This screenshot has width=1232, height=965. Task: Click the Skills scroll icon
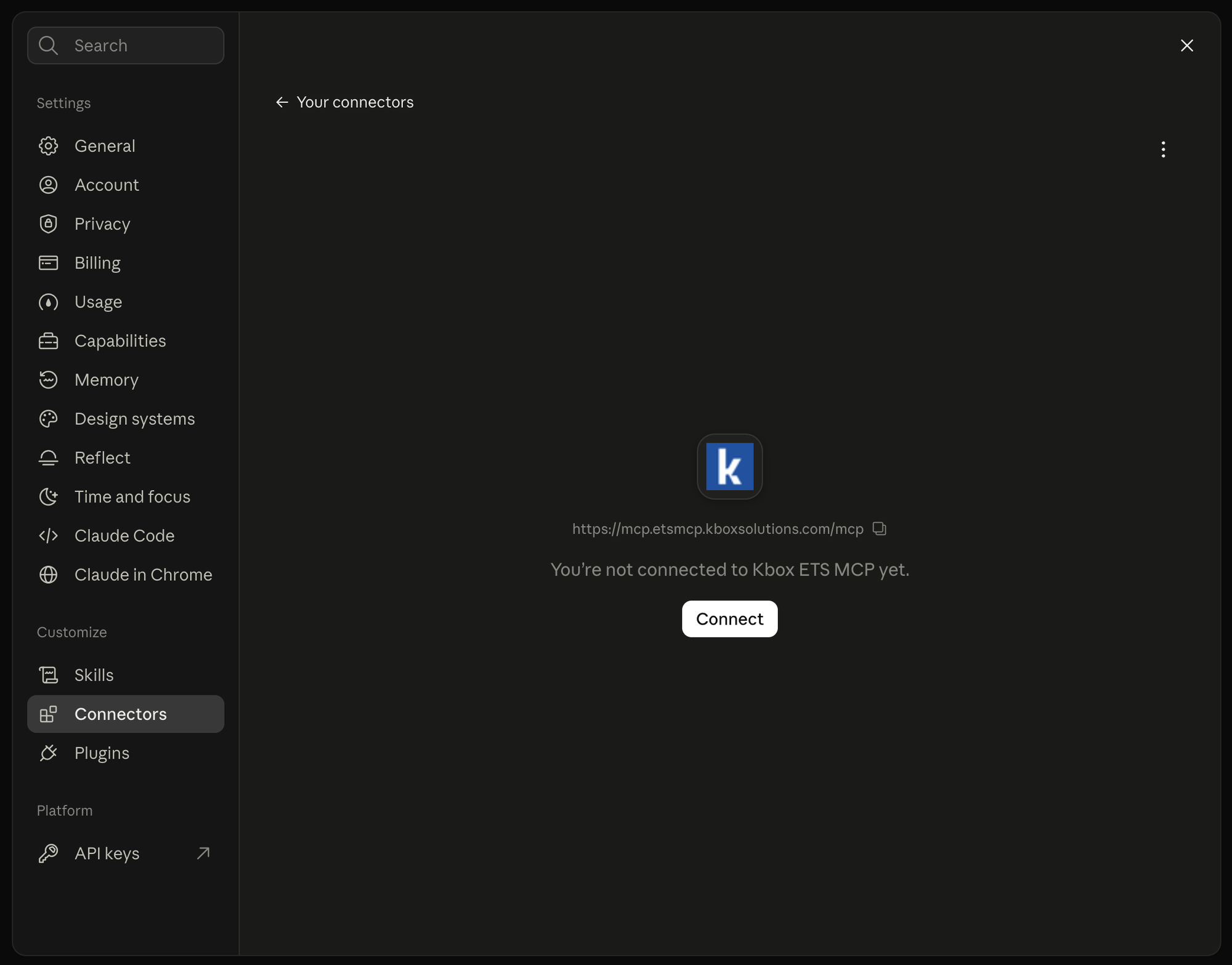(48, 675)
